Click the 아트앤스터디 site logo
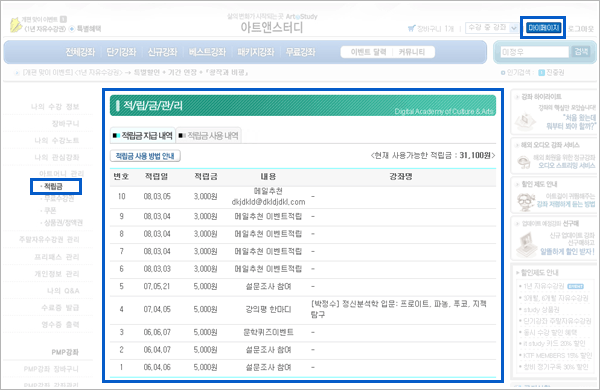 272,28
